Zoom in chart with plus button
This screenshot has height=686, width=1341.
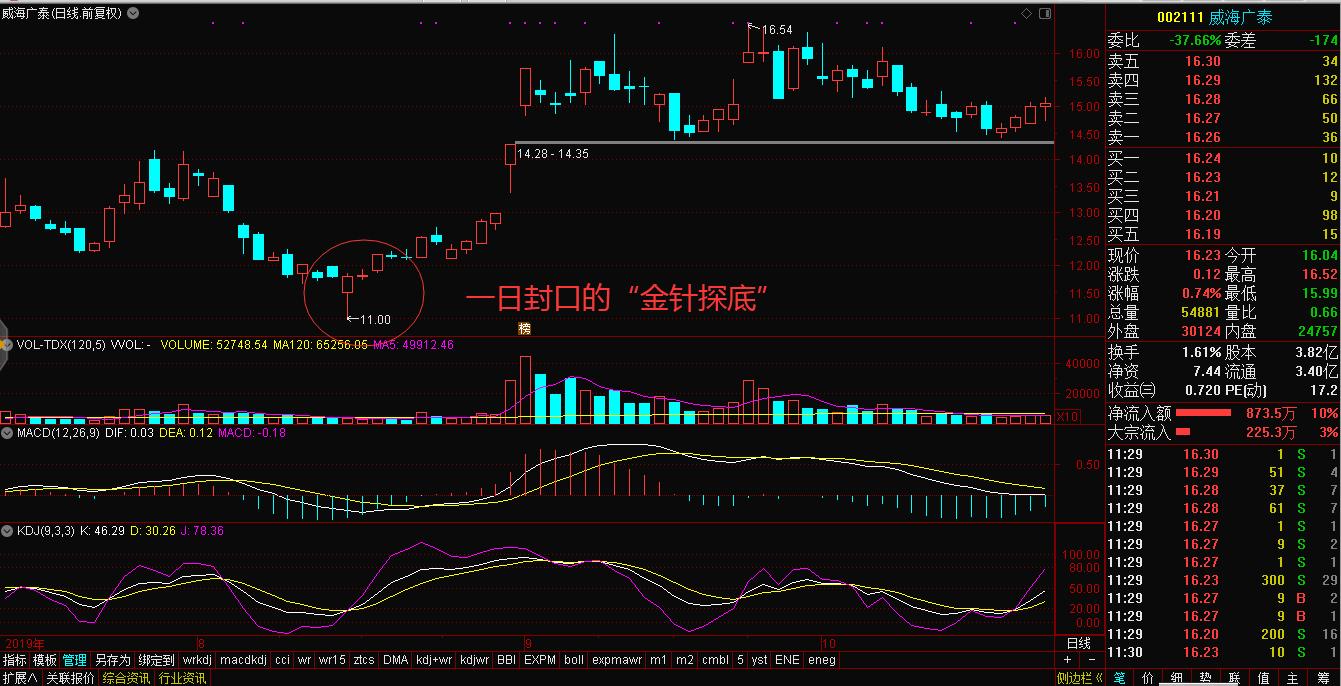(x=1067, y=660)
